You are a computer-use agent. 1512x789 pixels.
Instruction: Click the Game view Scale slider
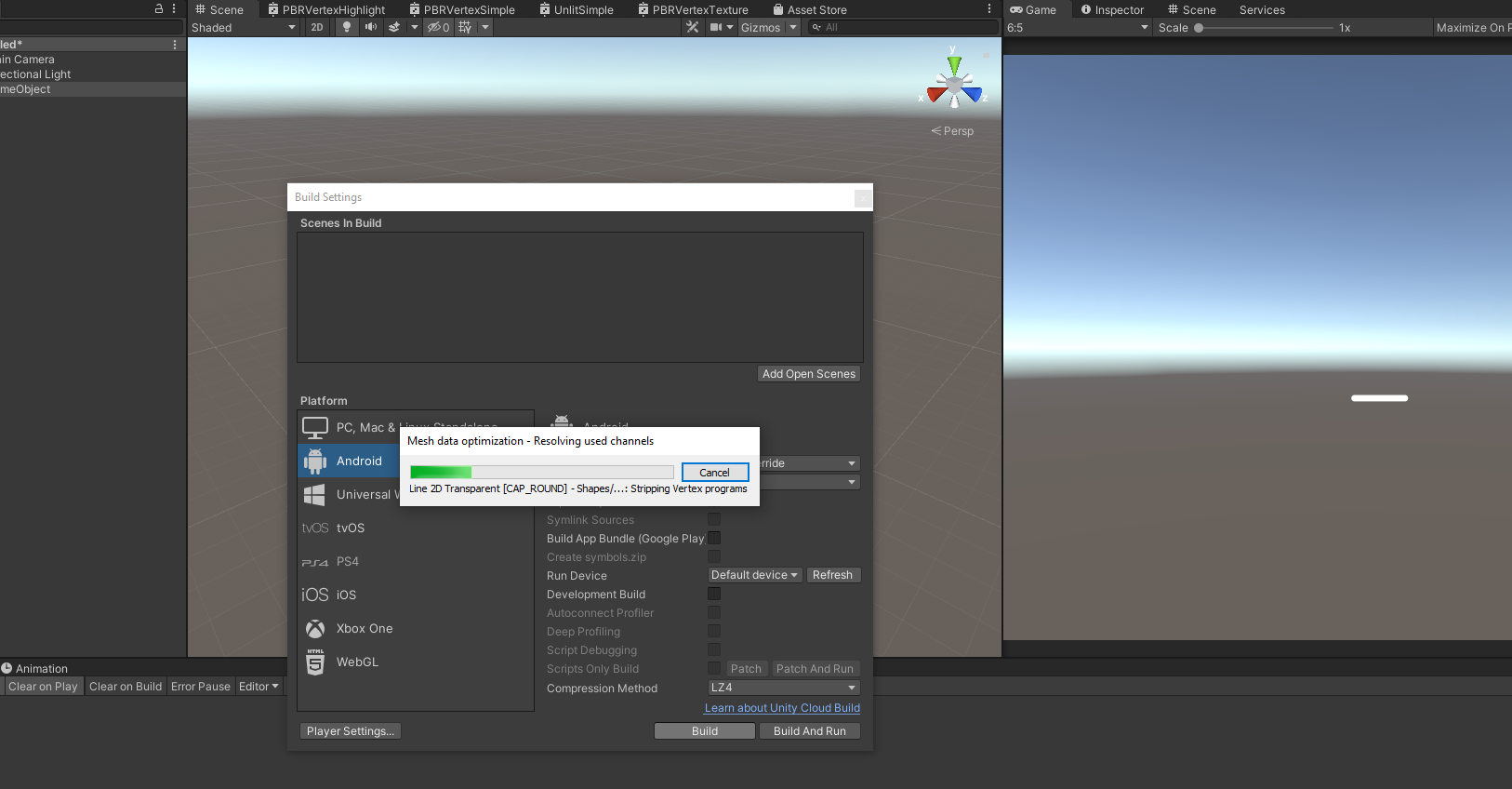[1264, 28]
